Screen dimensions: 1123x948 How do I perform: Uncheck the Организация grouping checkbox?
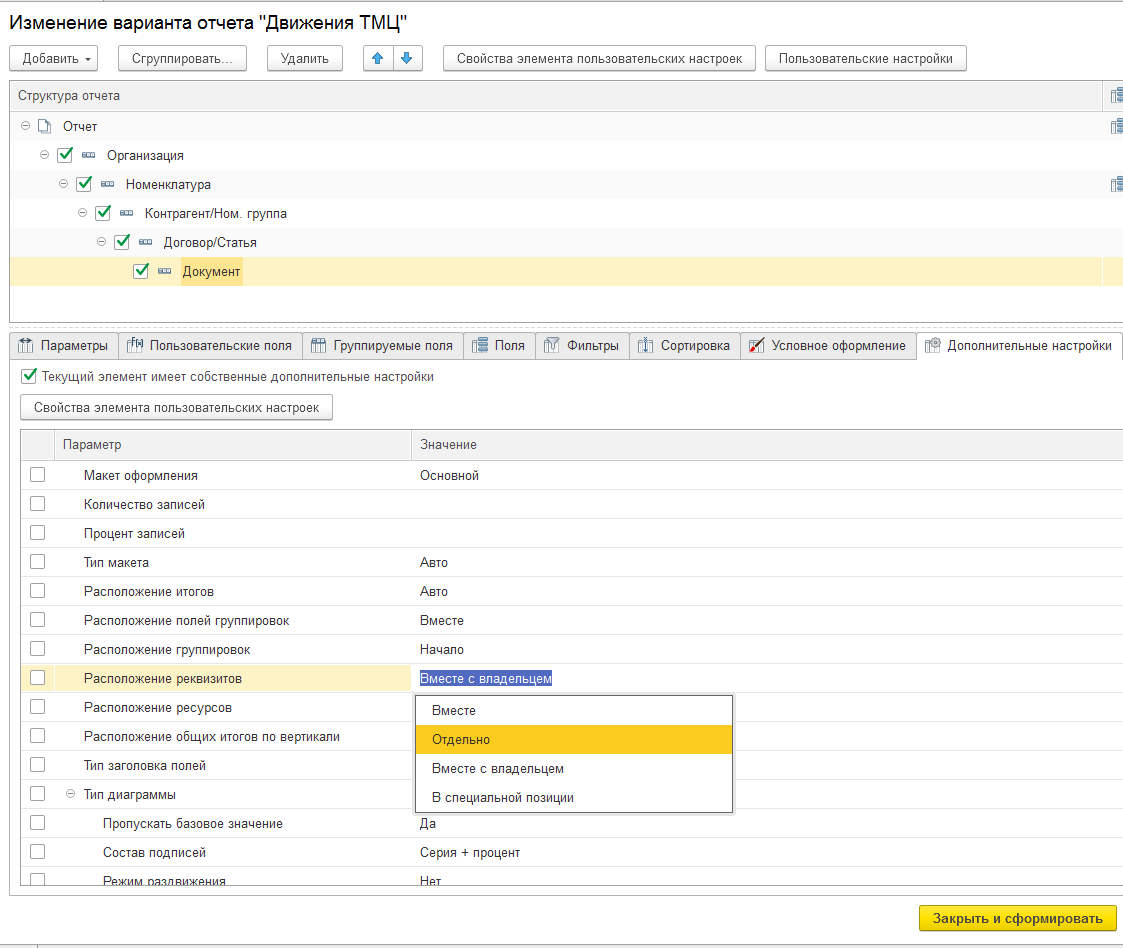point(66,155)
